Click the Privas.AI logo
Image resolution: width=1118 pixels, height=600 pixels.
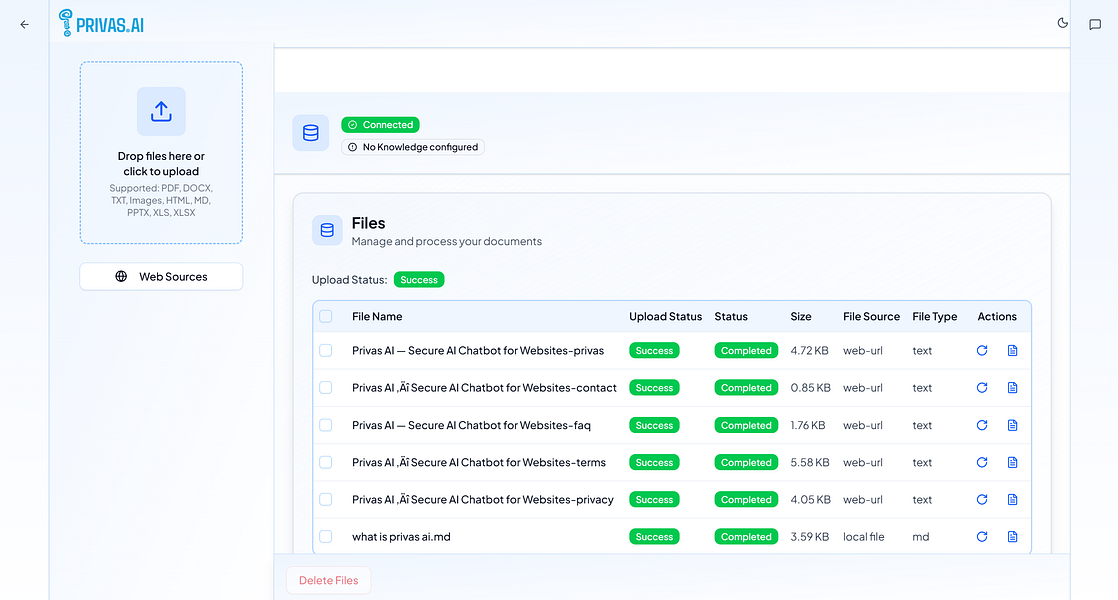click(x=101, y=24)
